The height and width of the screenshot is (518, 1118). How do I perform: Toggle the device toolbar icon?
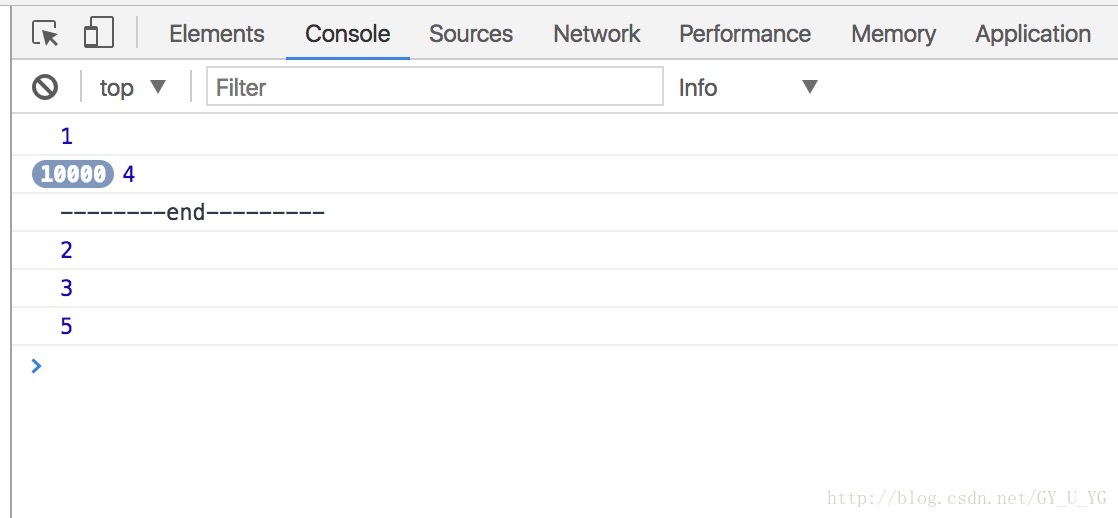pyautogui.click(x=98, y=33)
